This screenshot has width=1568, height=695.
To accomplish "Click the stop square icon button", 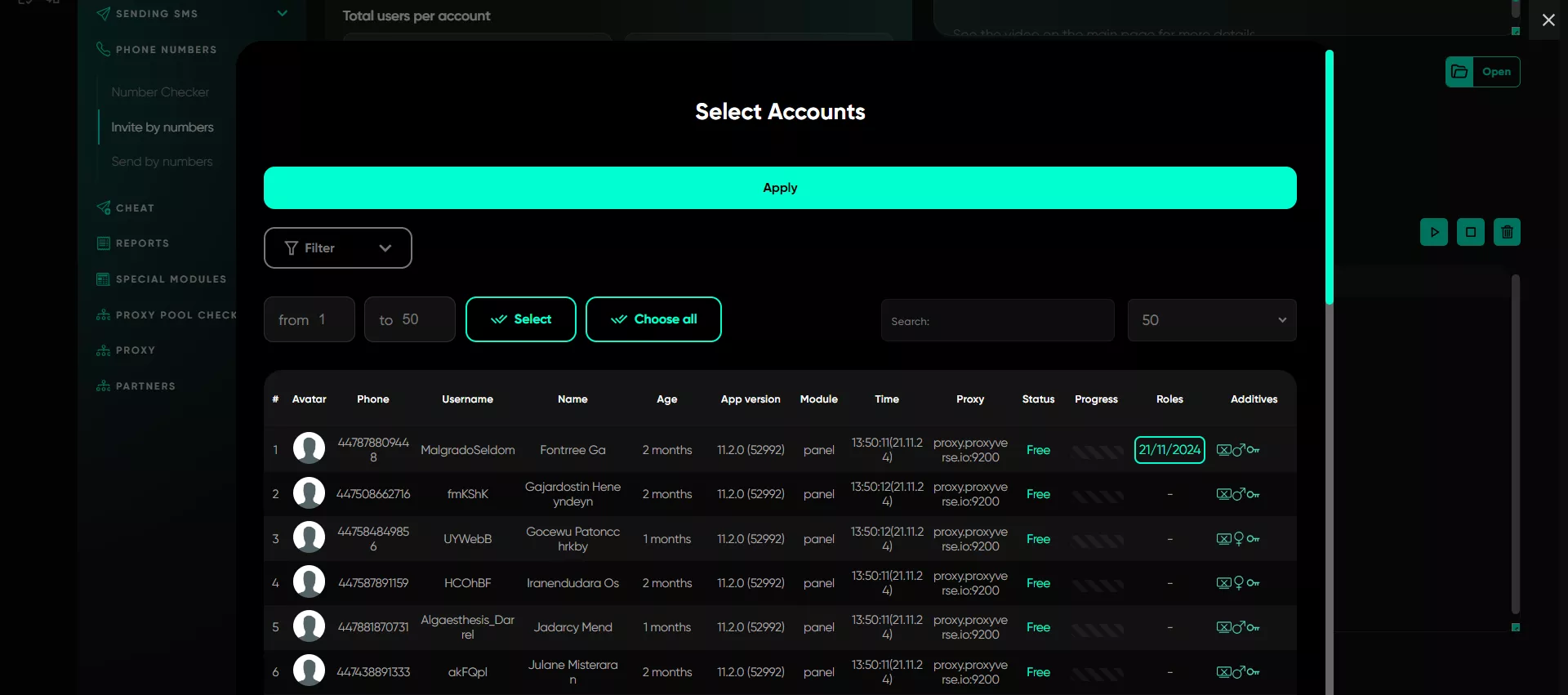I will [1471, 232].
